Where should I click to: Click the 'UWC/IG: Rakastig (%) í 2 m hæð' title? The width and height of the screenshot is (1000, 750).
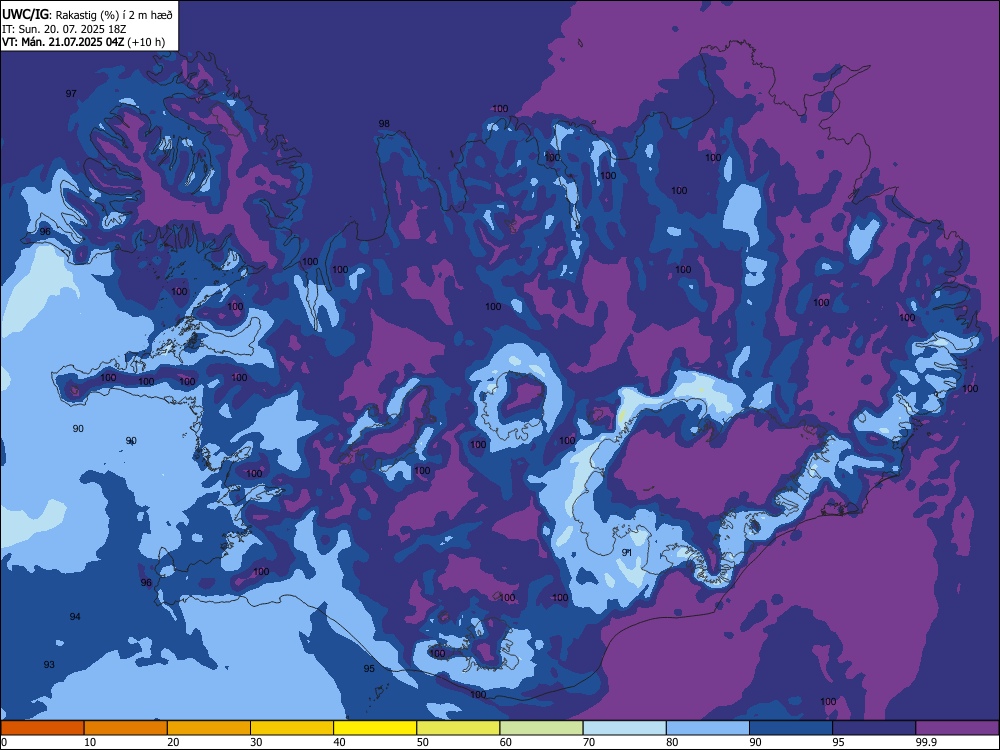(x=87, y=15)
